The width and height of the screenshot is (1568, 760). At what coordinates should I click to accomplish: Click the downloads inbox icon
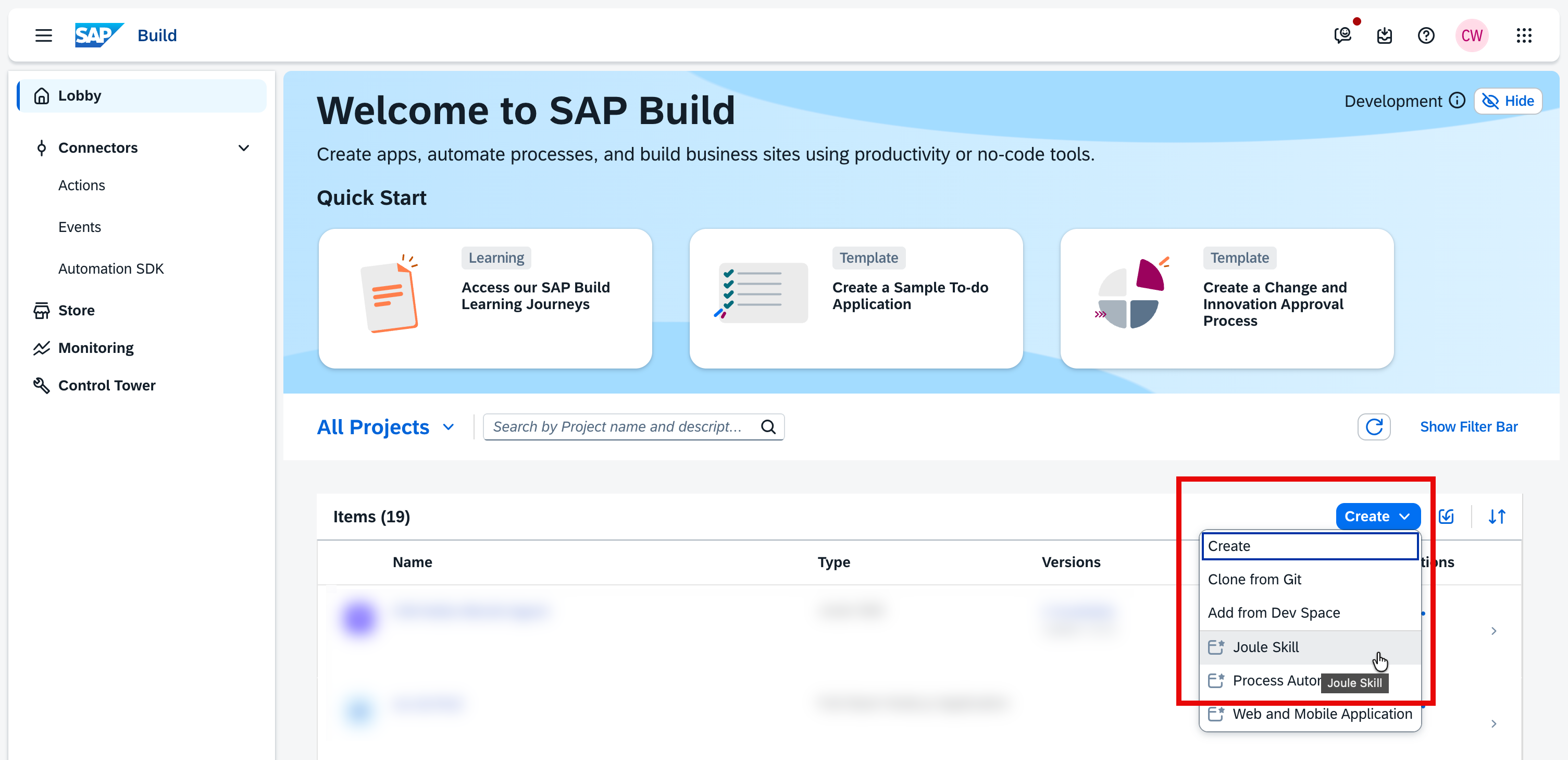[x=1384, y=35]
